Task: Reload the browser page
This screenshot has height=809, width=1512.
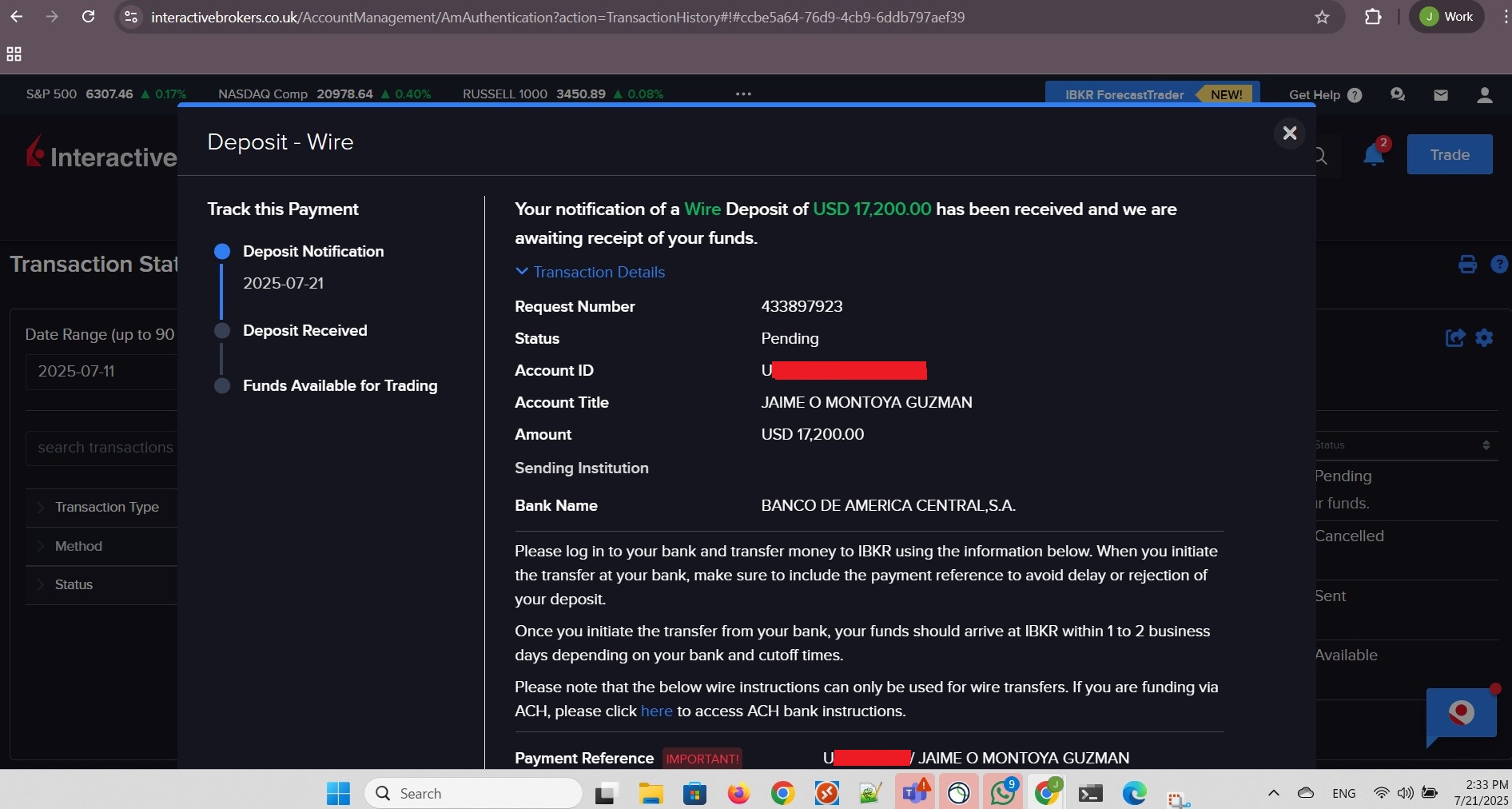Action: tap(88, 17)
